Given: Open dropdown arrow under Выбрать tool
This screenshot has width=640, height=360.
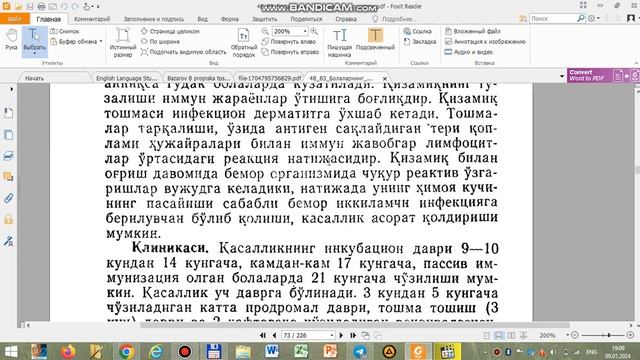Looking at the screenshot, I should 34,54.
